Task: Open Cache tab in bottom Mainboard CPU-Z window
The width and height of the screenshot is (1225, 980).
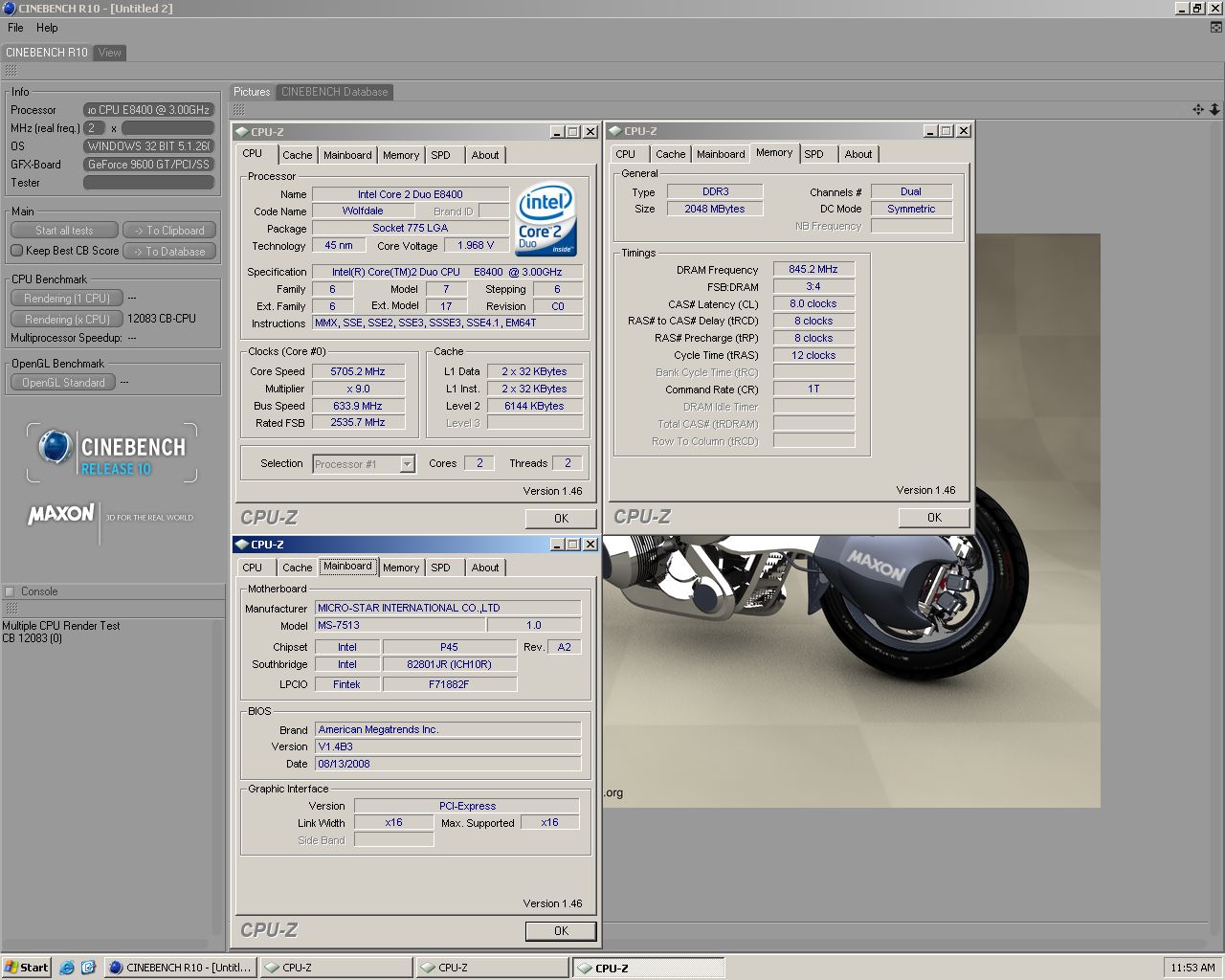Action: click(x=298, y=568)
